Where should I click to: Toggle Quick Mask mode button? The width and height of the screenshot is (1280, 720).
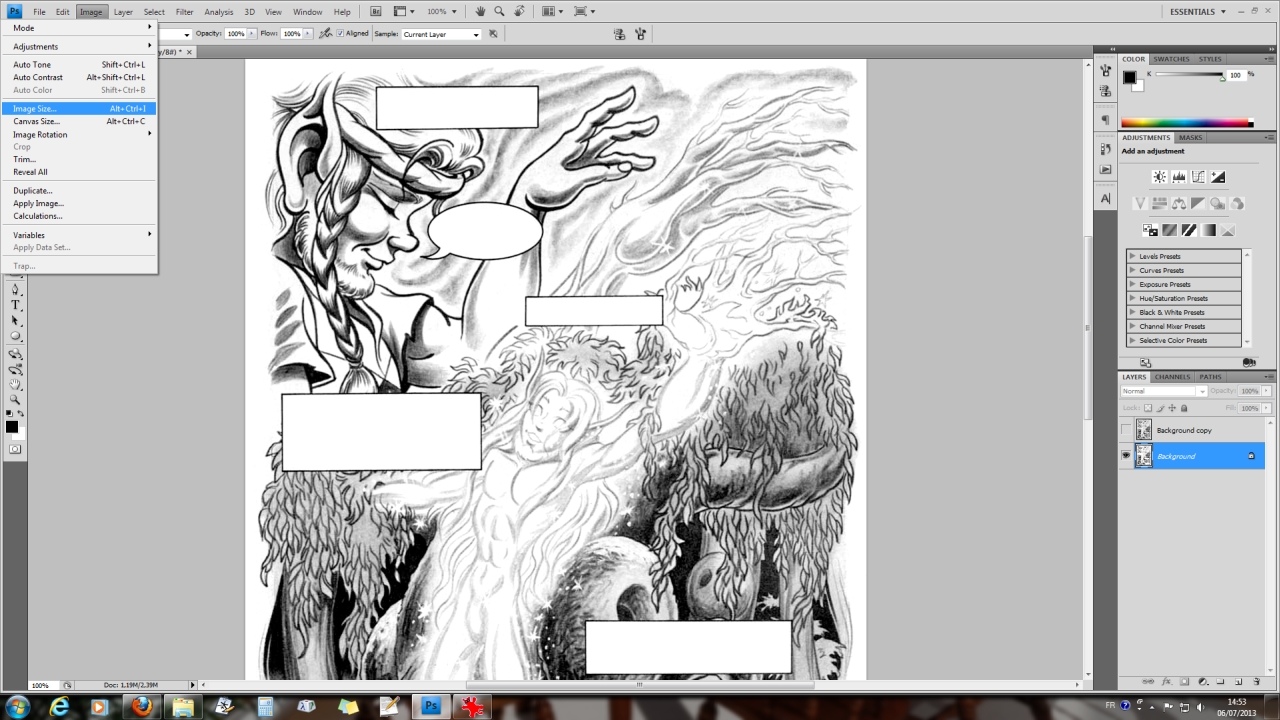pyautogui.click(x=15, y=449)
